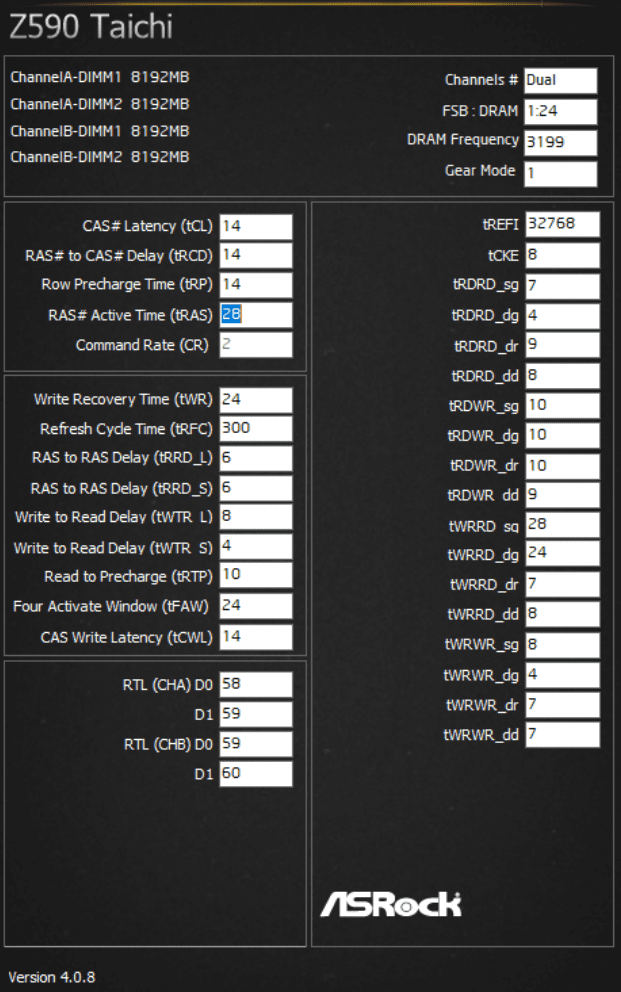Viewport: 621px width, 992px height.
Task: Click the tWTR_S value field
Action: pyautogui.click(x=256, y=547)
